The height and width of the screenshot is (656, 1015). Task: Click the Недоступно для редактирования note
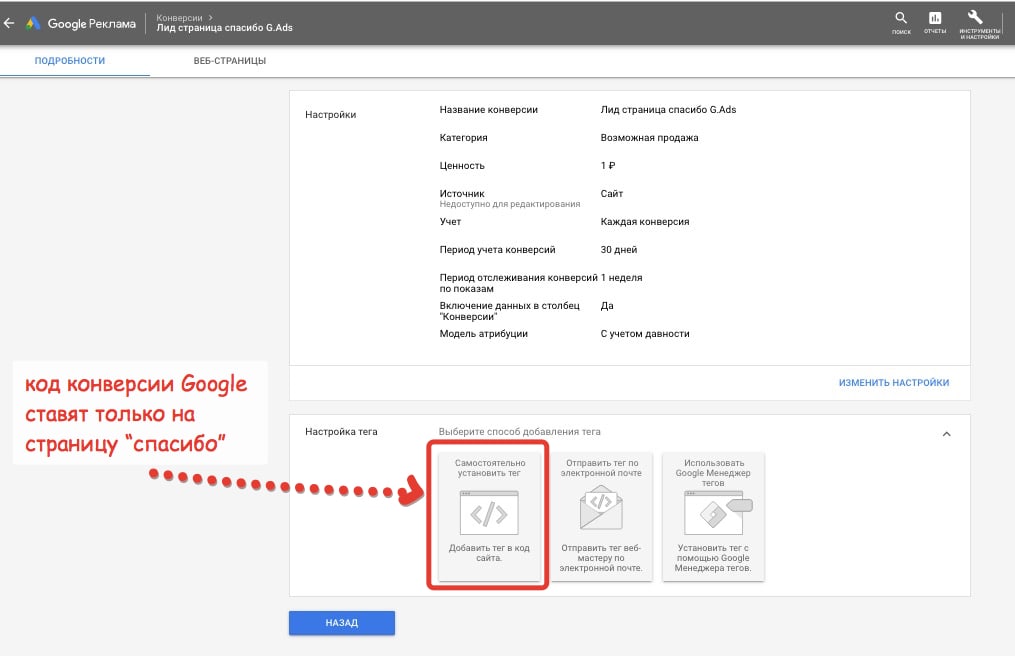click(x=509, y=204)
